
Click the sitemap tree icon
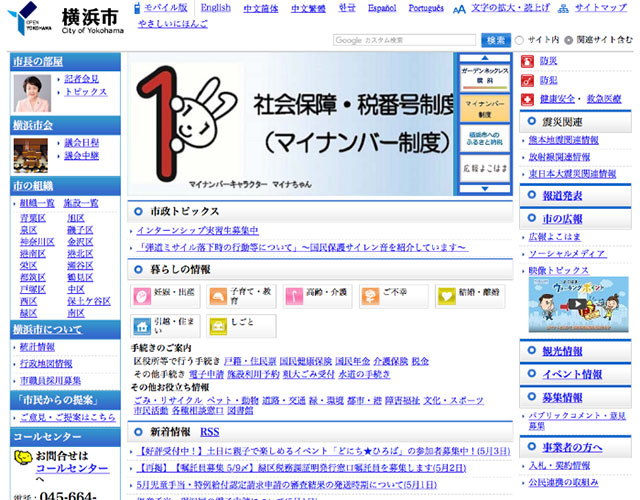tap(563, 9)
